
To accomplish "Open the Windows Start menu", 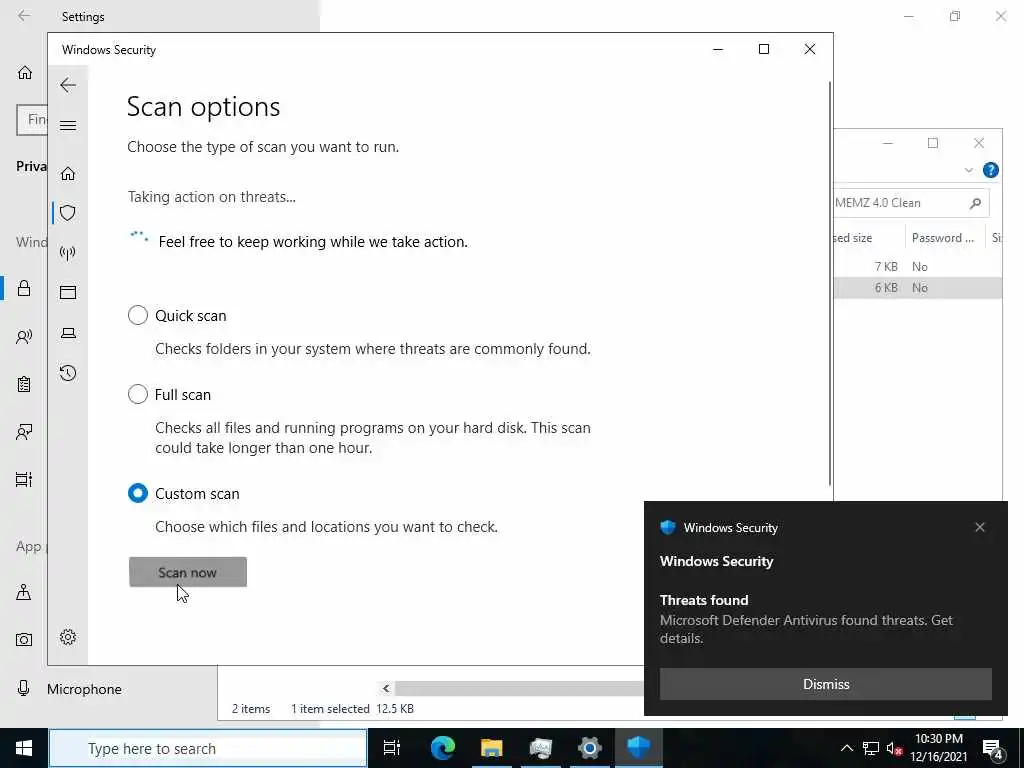I will point(24,748).
